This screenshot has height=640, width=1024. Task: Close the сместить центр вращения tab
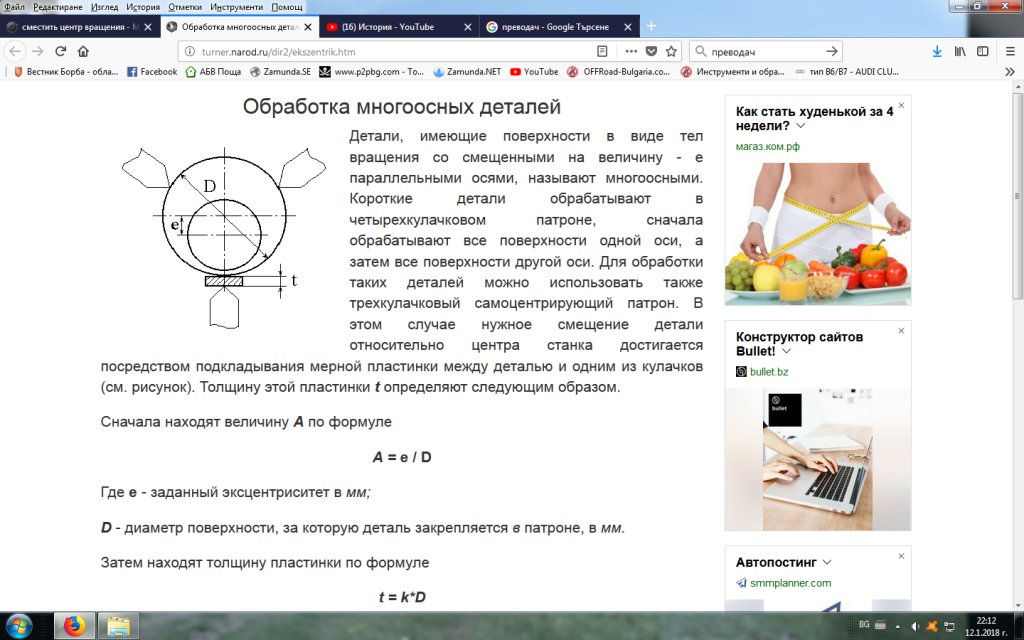[x=148, y=27]
